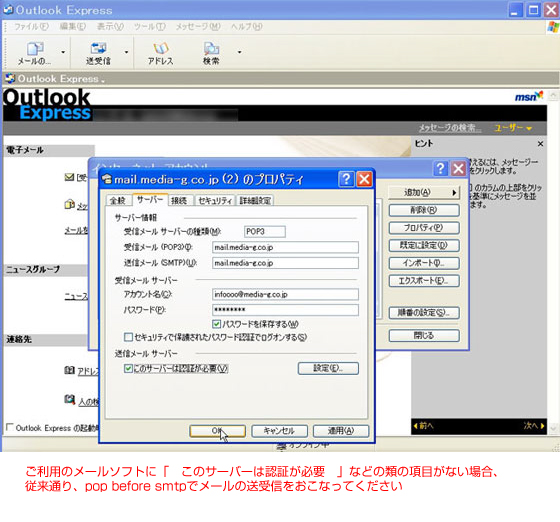Toggle このサーバーは認証が必要 checkbox

(128, 368)
